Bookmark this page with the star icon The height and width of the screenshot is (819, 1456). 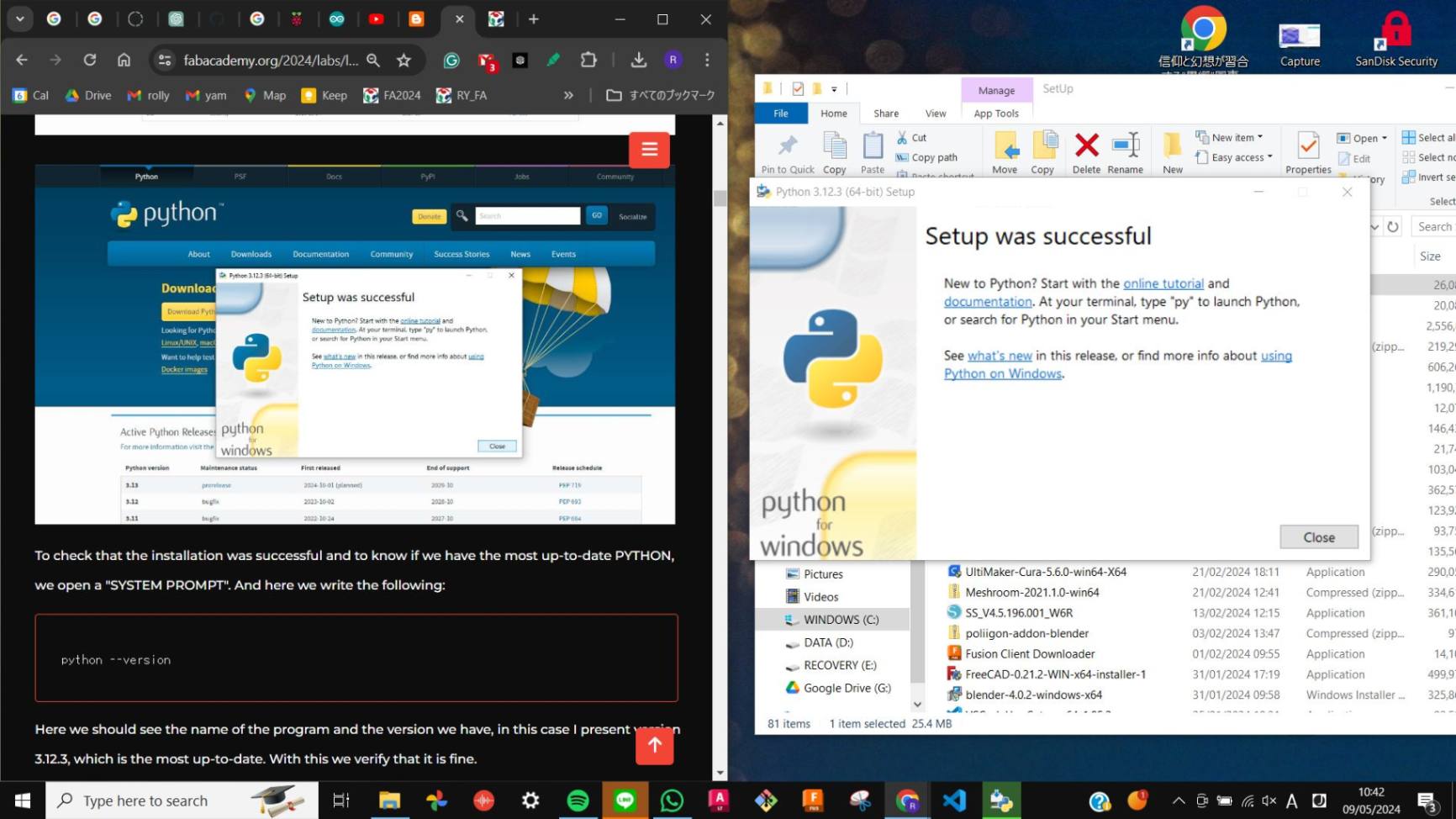pos(404,60)
